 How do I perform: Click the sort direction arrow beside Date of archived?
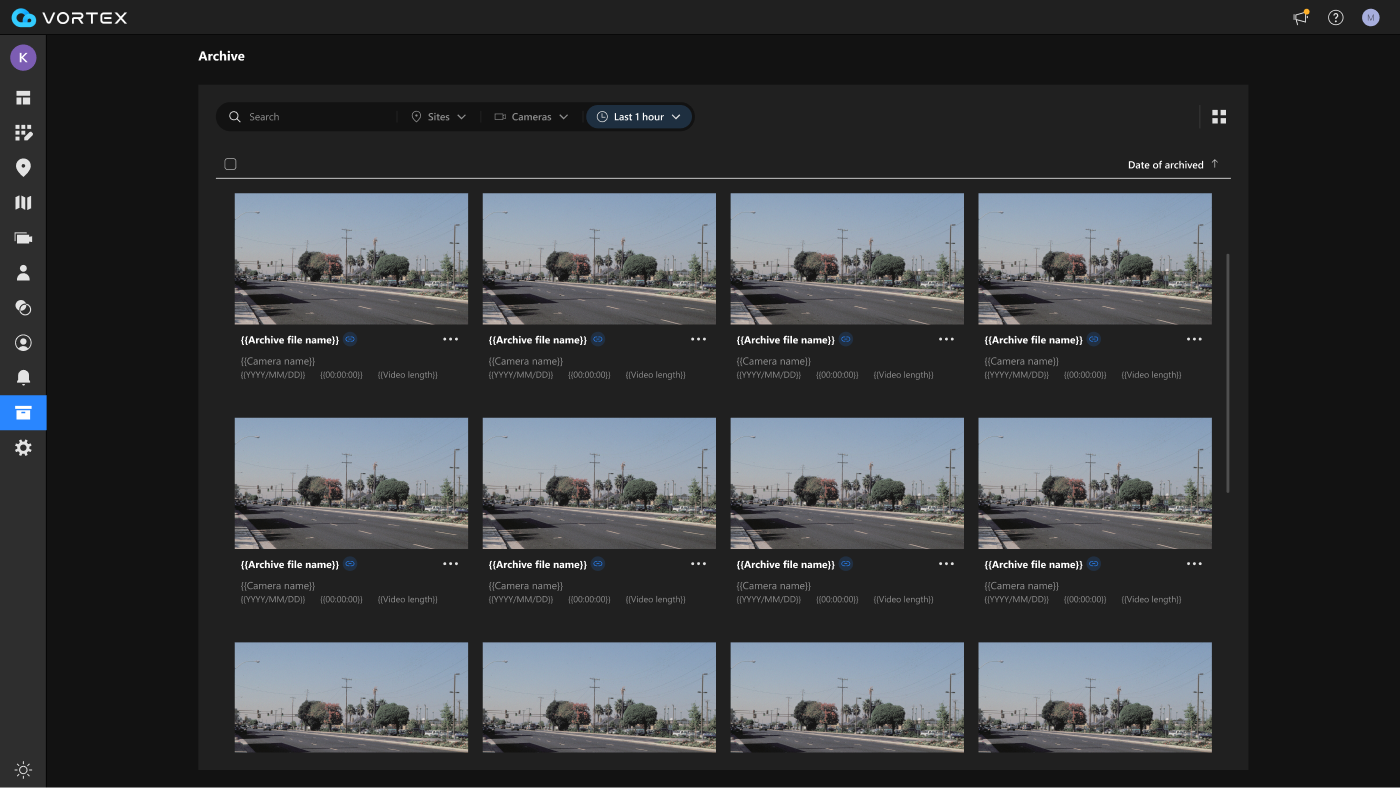1215,164
